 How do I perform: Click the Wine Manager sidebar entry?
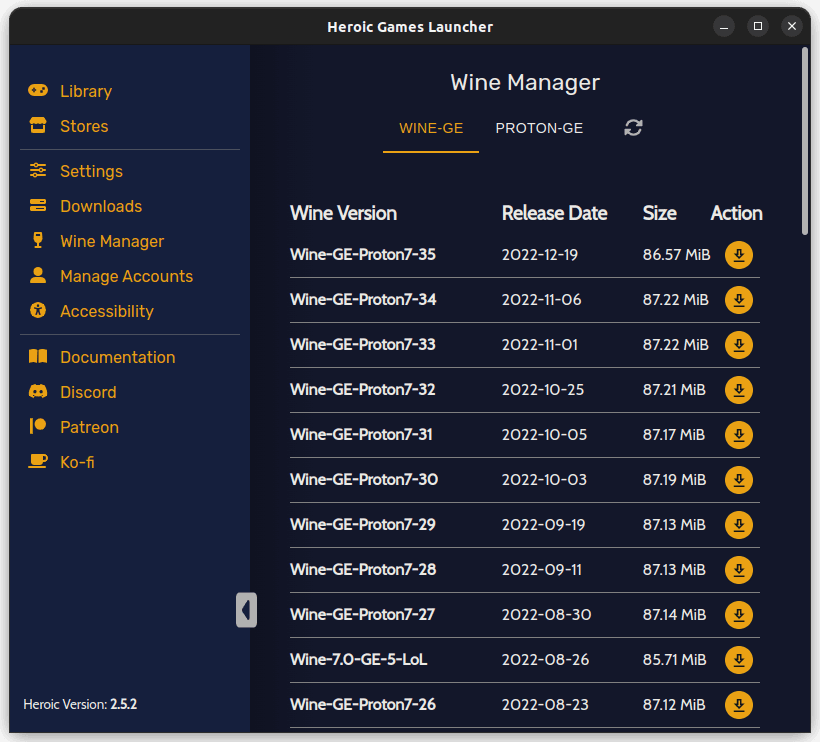[111, 241]
